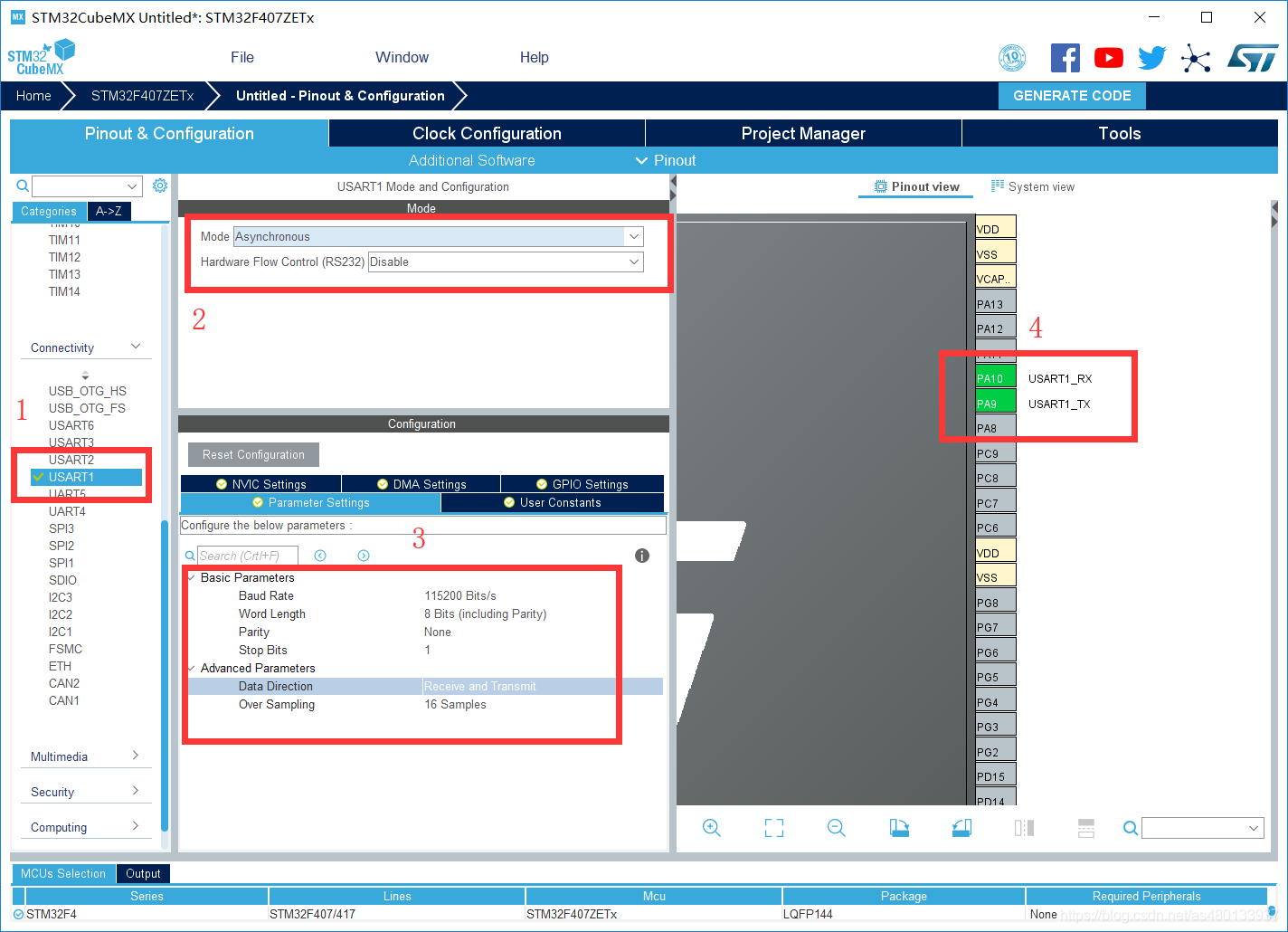Screen dimensions: 1288x932
Task: Go to the next parameter search result
Action: click(364, 556)
